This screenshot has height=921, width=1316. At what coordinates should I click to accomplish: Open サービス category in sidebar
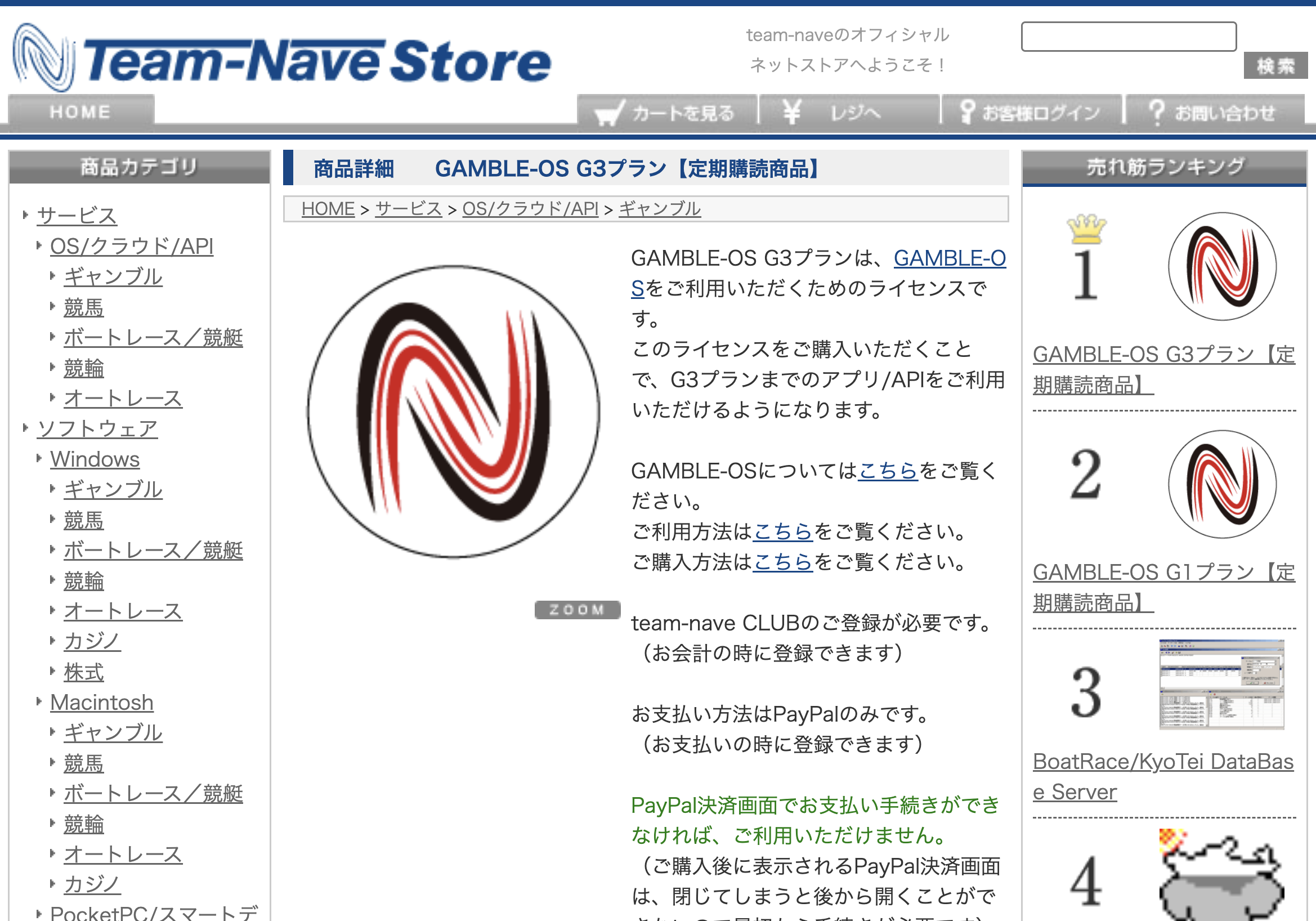click(77, 216)
